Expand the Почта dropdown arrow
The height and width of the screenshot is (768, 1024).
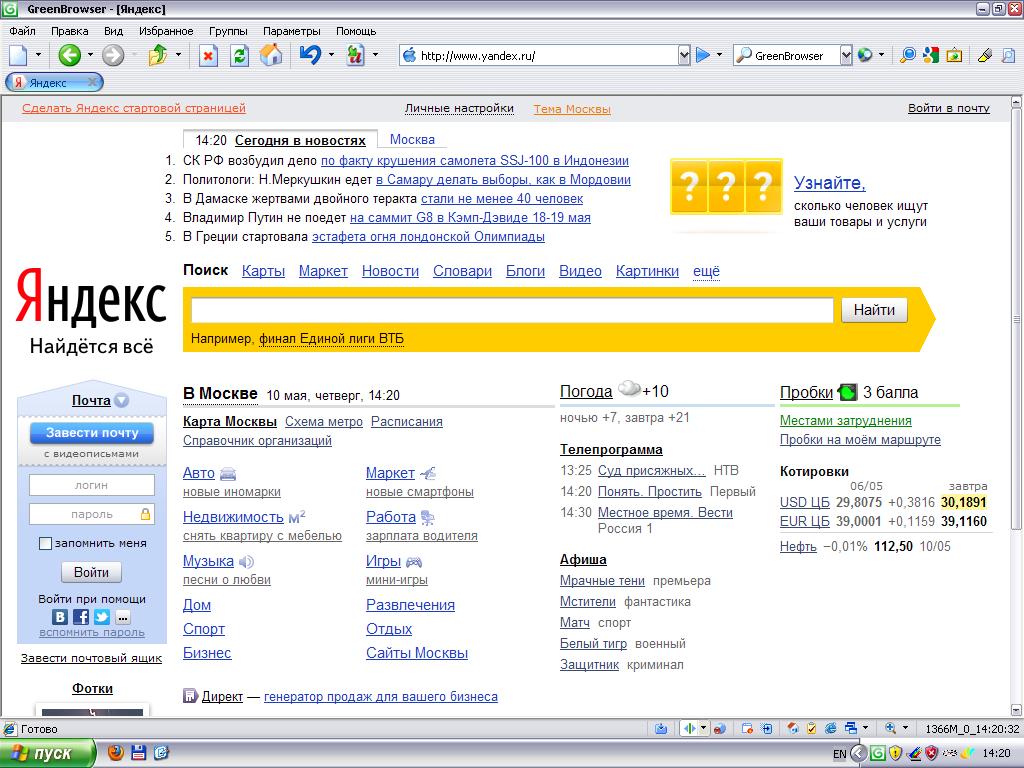[x=121, y=400]
